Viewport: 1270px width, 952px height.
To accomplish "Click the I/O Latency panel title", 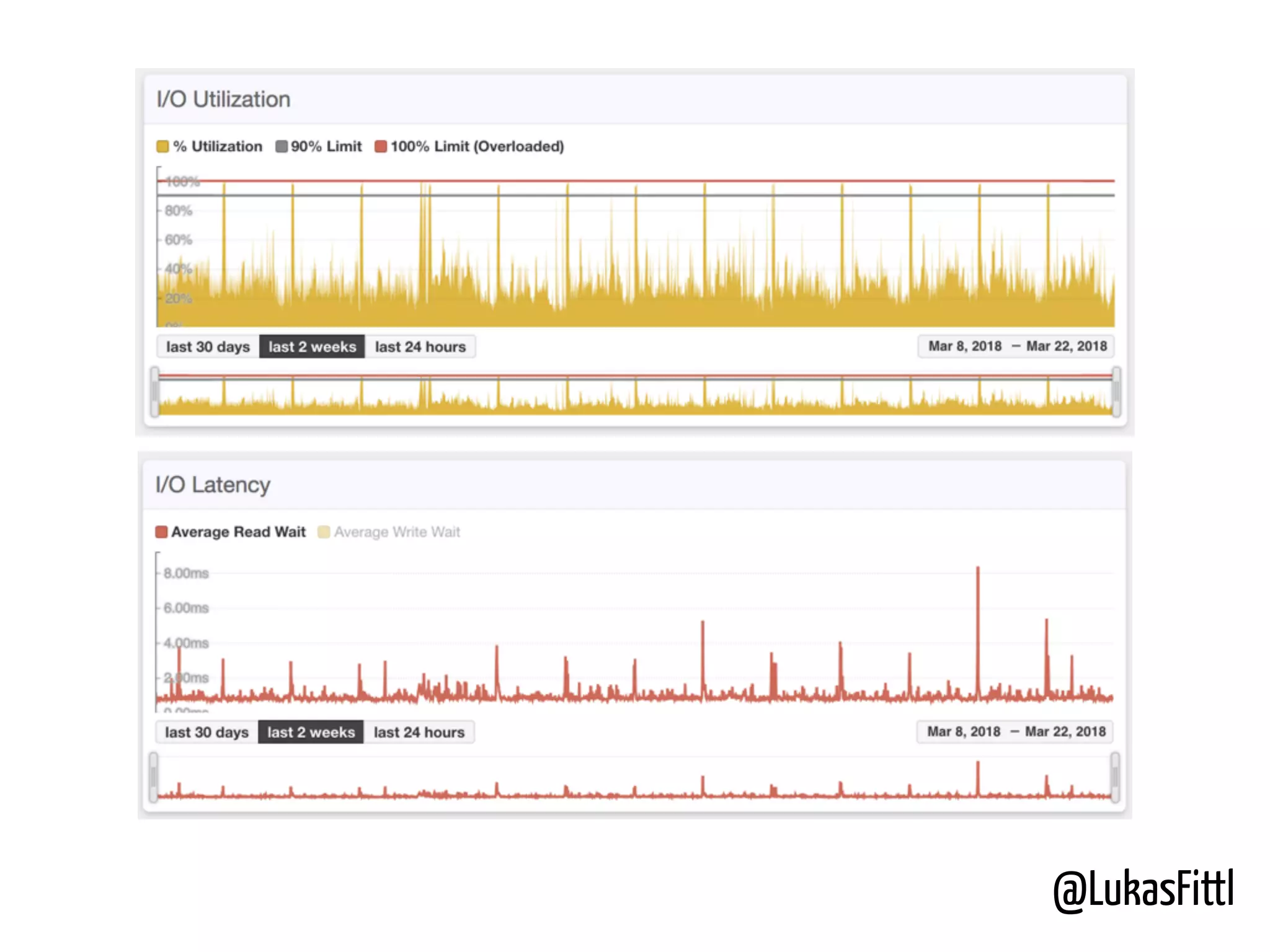I will (x=213, y=485).
